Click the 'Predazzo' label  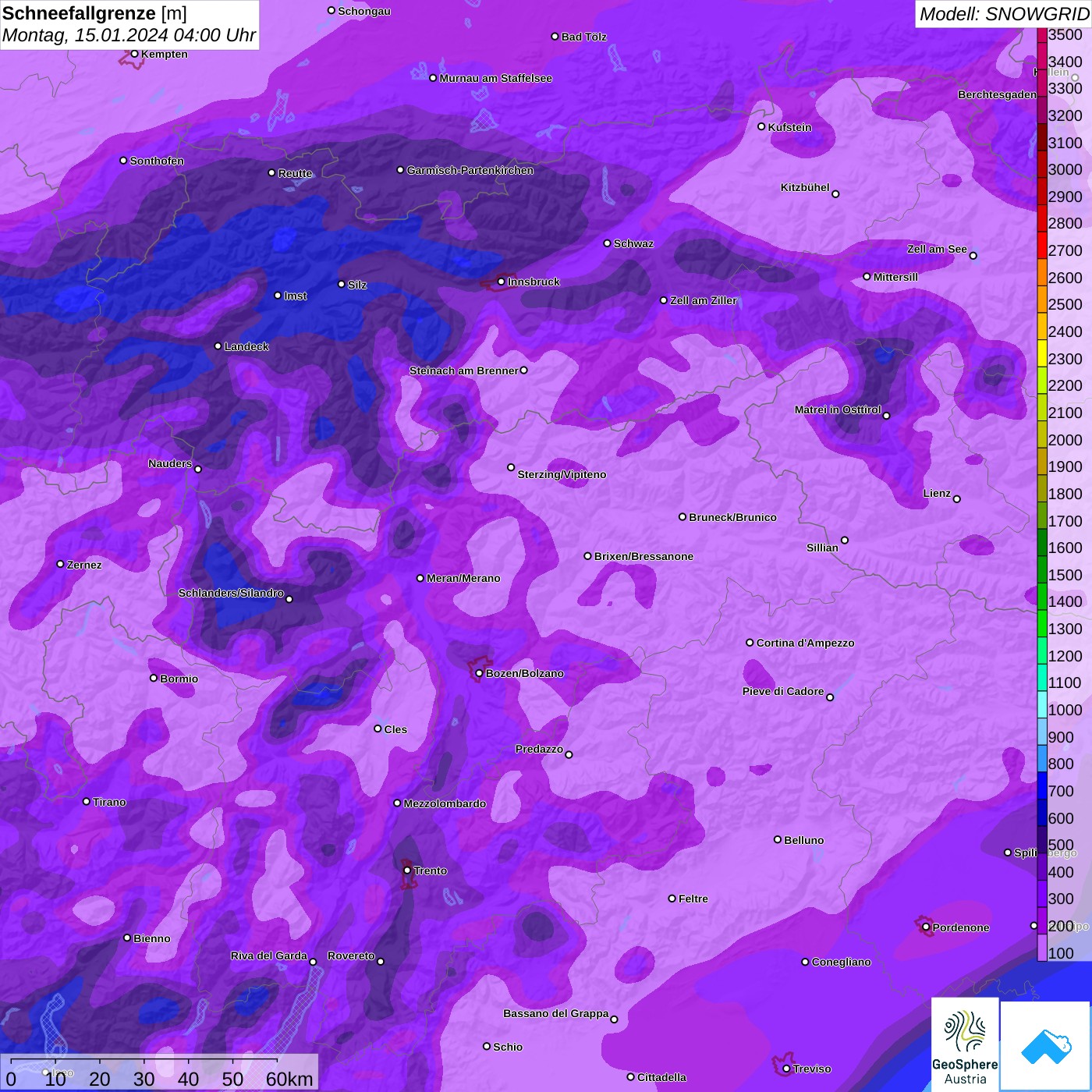point(539,749)
